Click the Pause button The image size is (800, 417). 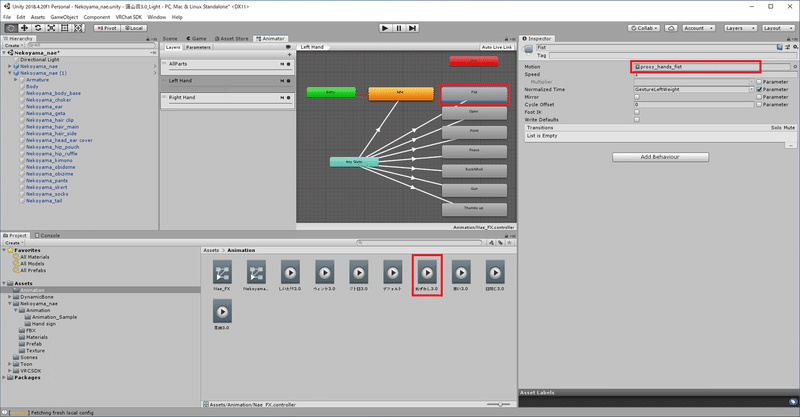[399, 28]
